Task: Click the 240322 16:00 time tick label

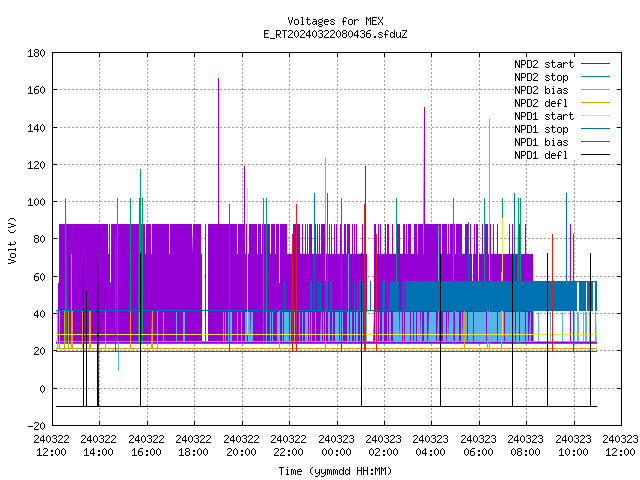Action: point(146,446)
